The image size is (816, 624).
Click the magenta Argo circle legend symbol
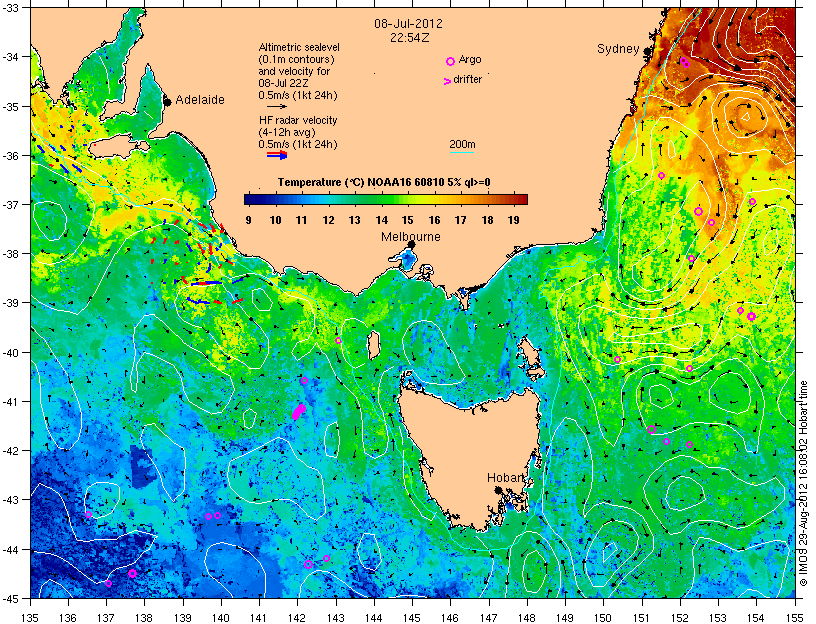(451, 61)
